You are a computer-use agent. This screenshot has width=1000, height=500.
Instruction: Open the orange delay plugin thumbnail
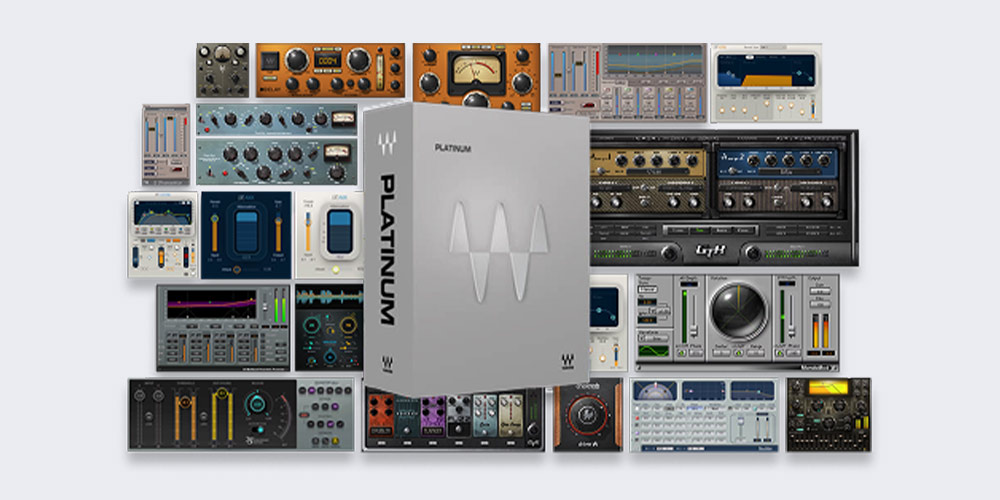pos(330,69)
